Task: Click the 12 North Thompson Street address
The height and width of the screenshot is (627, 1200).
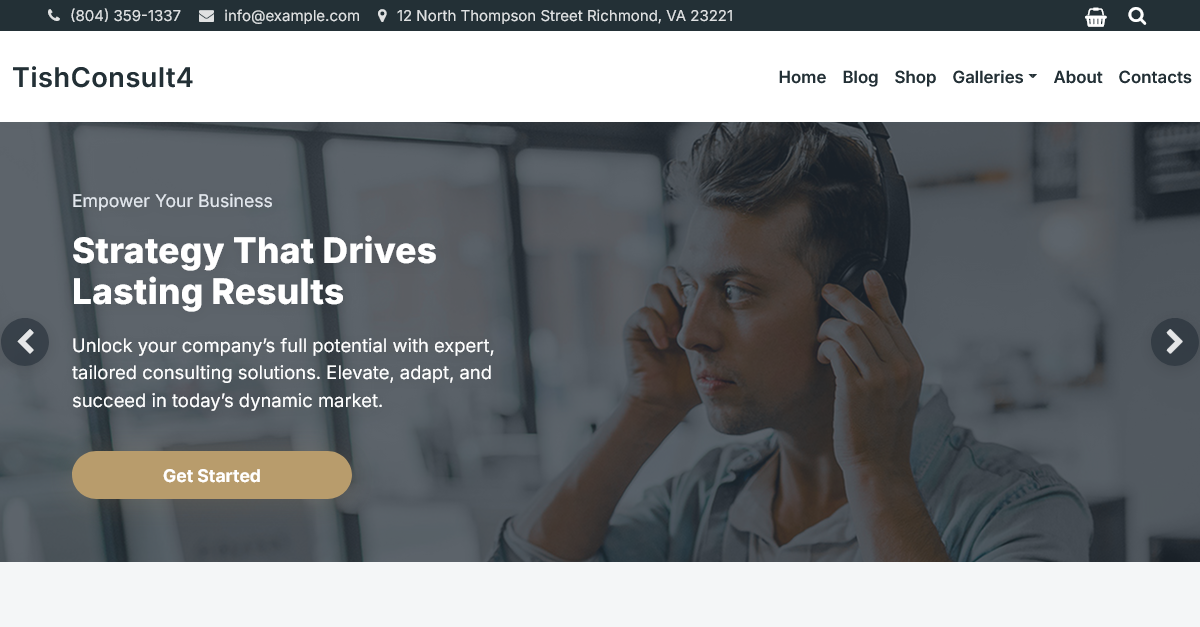Action: (x=565, y=16)
